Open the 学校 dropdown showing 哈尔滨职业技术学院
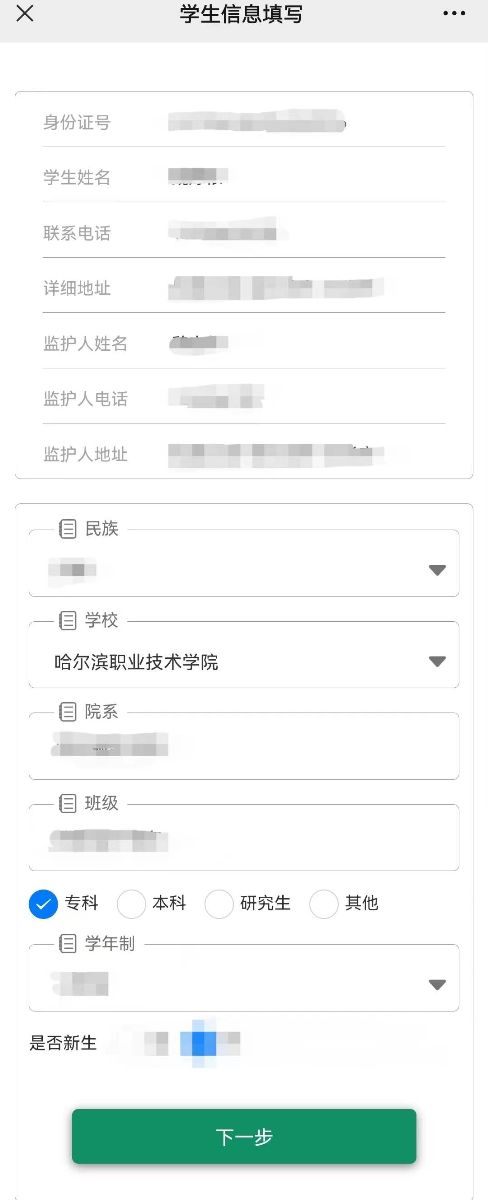 [x=244, y=662]
